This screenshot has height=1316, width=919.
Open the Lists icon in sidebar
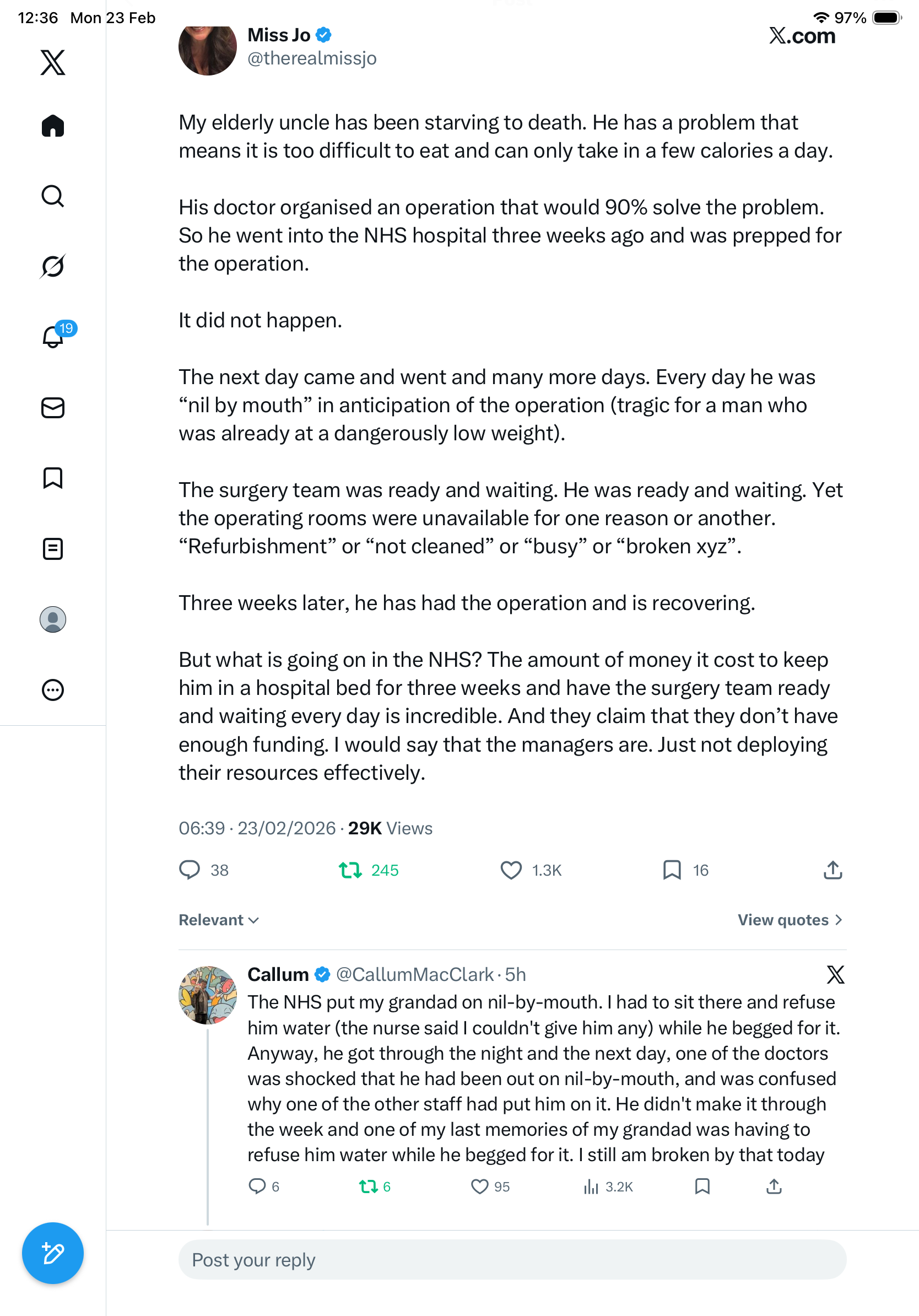pyautogui.click(x=53, y=548)
